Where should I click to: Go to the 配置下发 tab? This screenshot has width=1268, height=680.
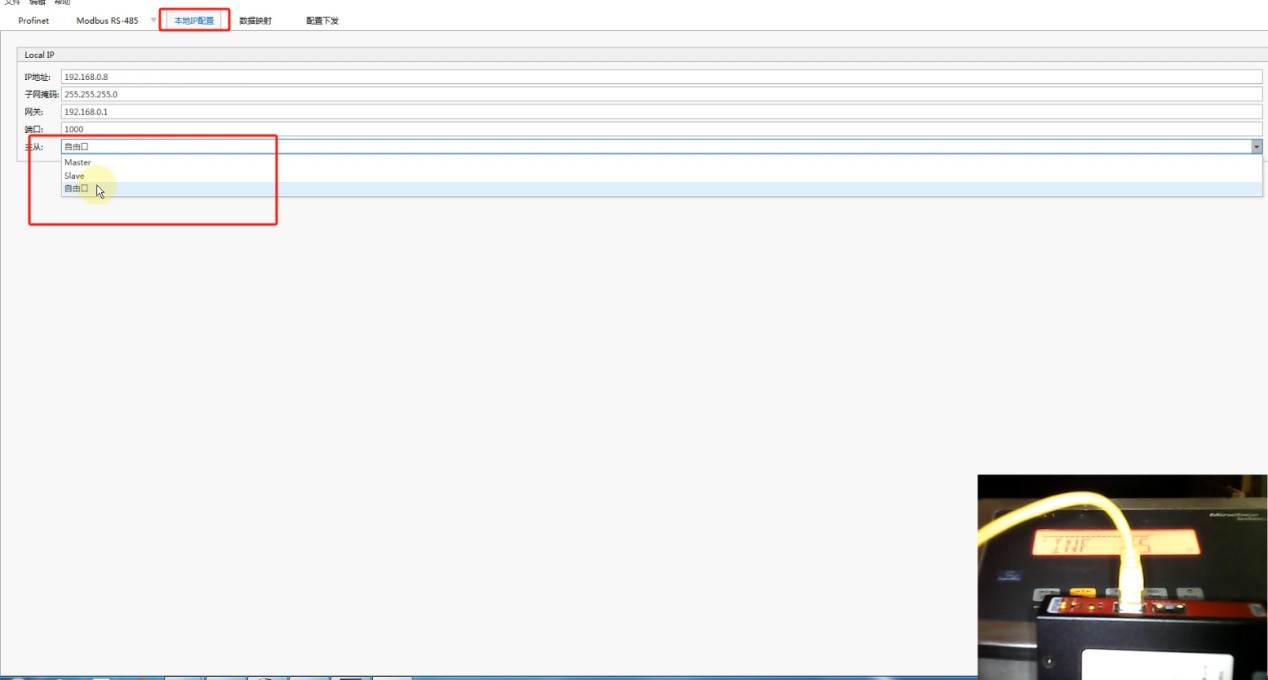pyautogui.click(x=322, y=20)
